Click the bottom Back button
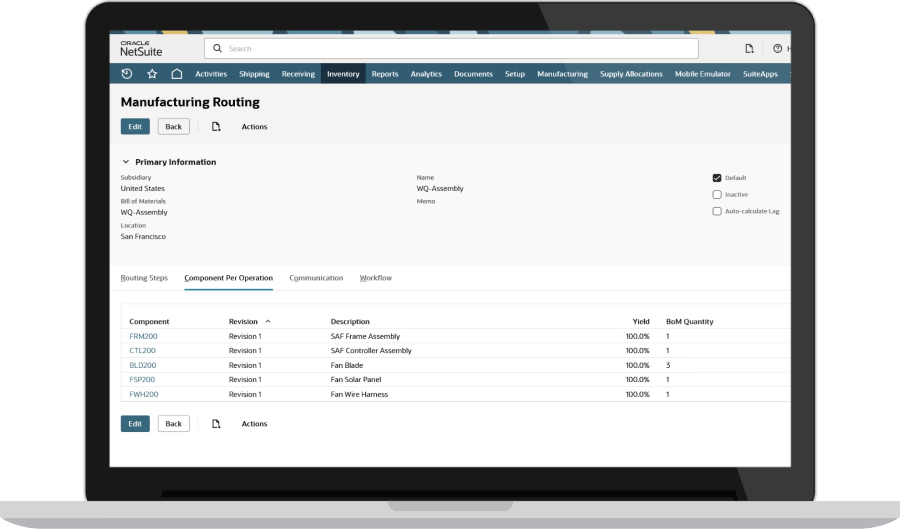 (x=173, y=423)
